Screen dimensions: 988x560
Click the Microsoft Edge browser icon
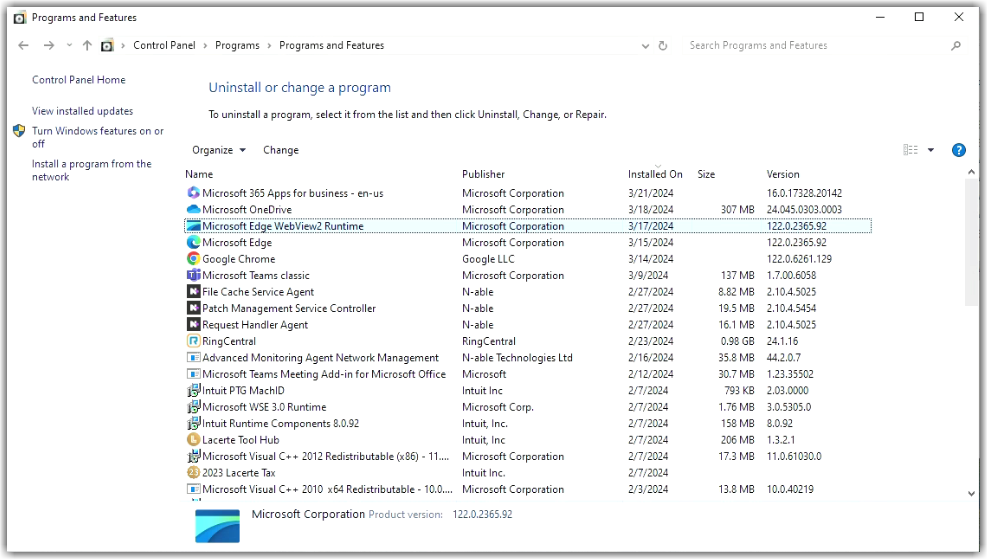tap(193, 242)
